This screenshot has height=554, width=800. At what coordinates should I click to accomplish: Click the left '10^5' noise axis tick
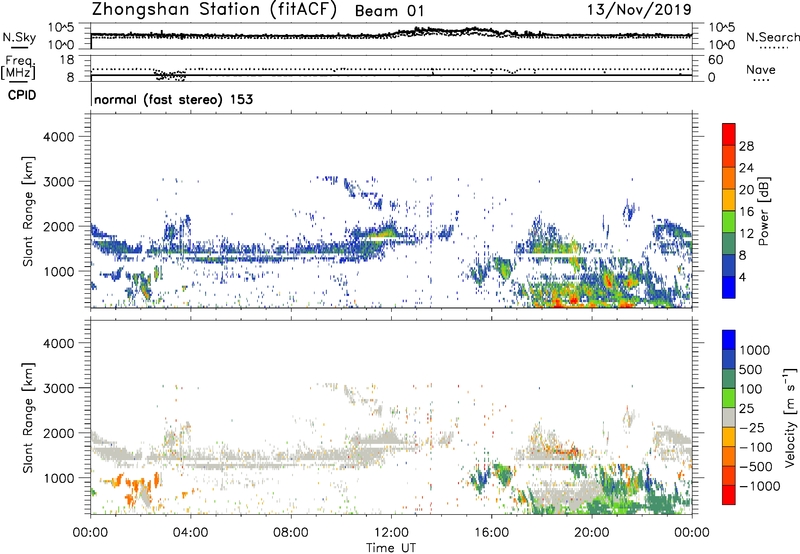[61, 27]
